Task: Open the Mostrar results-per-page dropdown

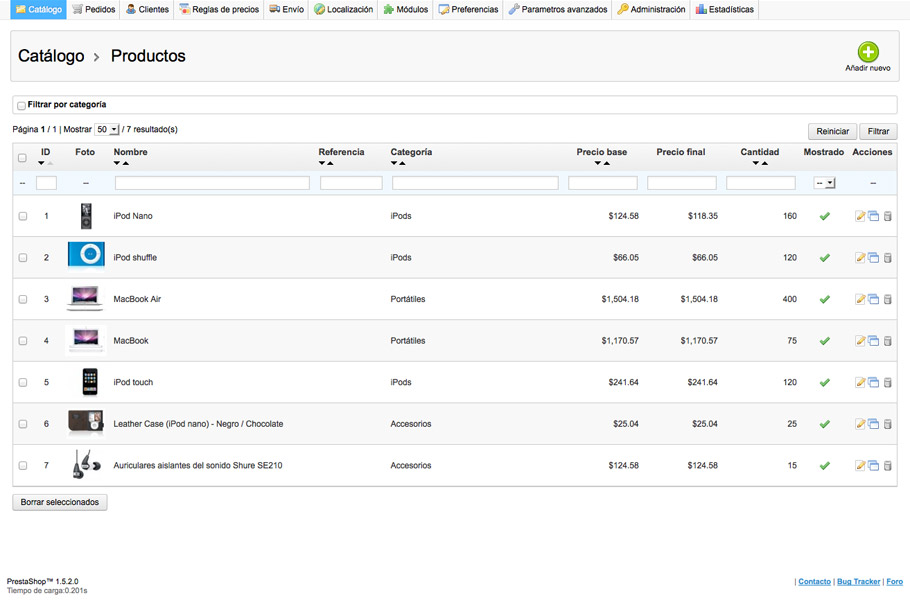Action: click(x=106, y=130)
